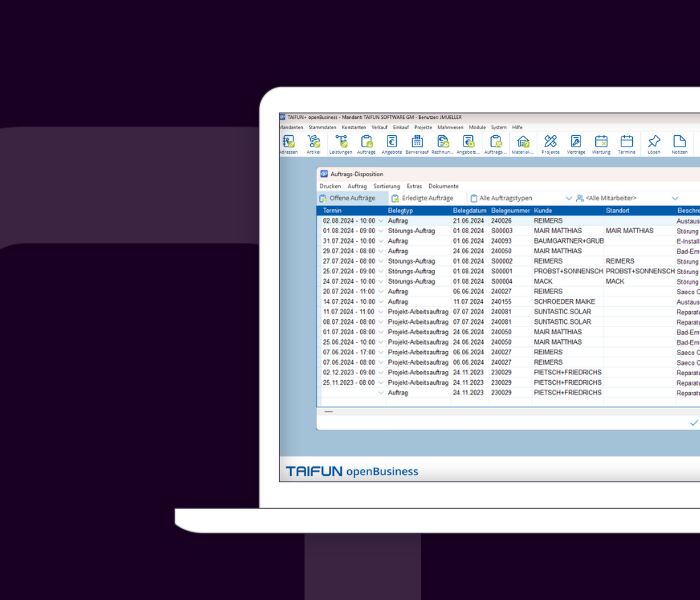
Task: Open the Artikel toolbar icon
Action: tap(314, 143)
